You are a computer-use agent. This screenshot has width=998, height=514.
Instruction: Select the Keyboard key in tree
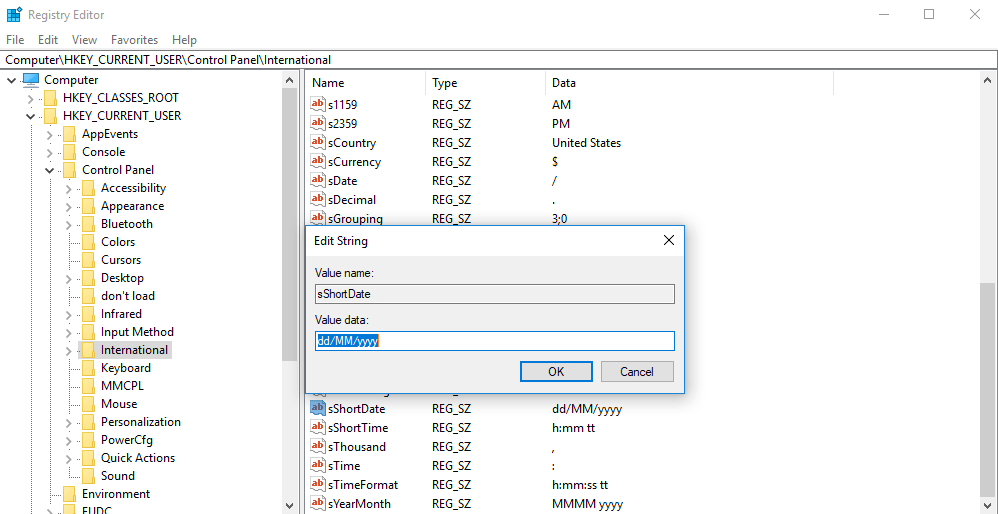125,368
